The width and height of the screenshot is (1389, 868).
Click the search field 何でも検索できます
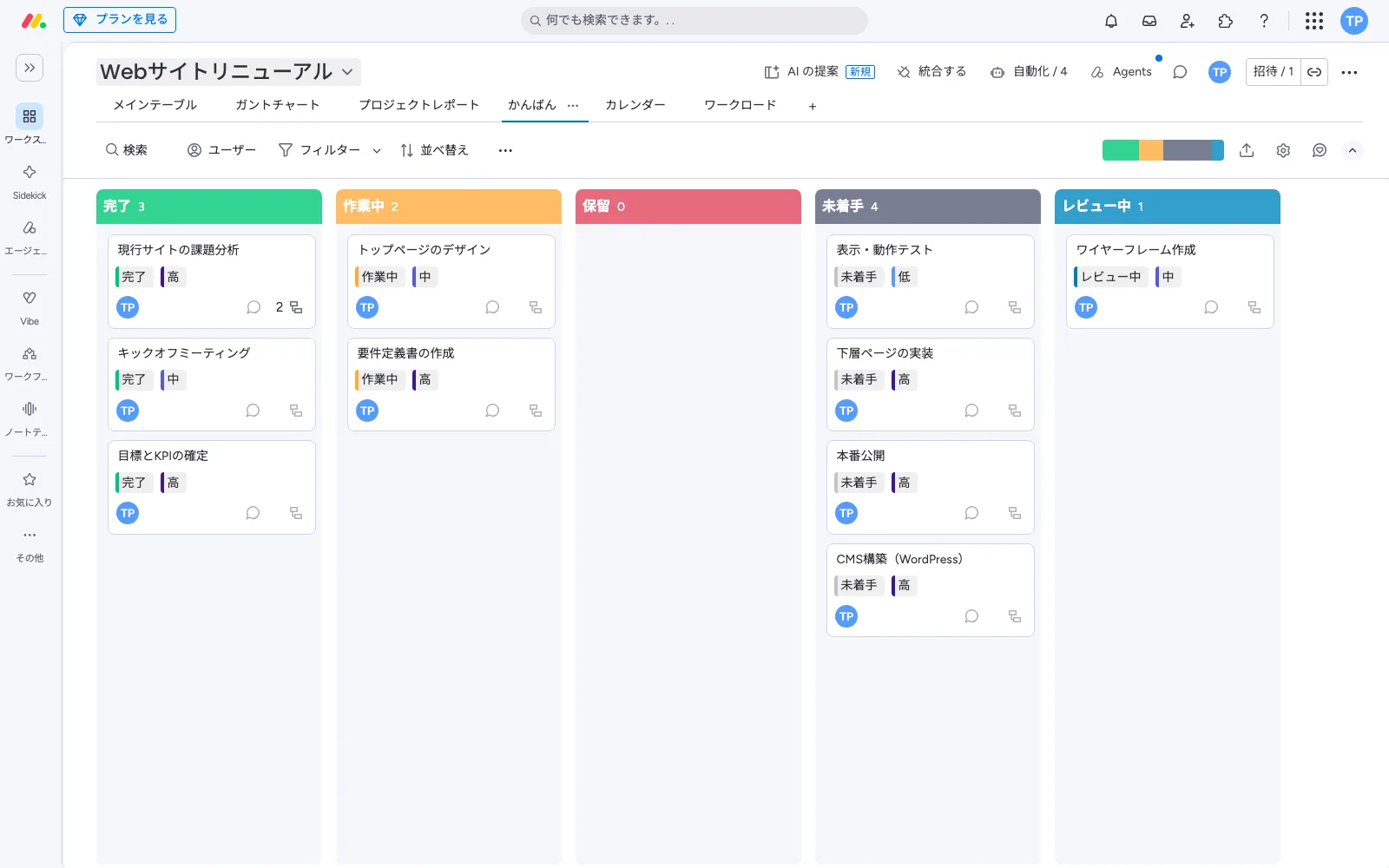click(x=694, y=20)
